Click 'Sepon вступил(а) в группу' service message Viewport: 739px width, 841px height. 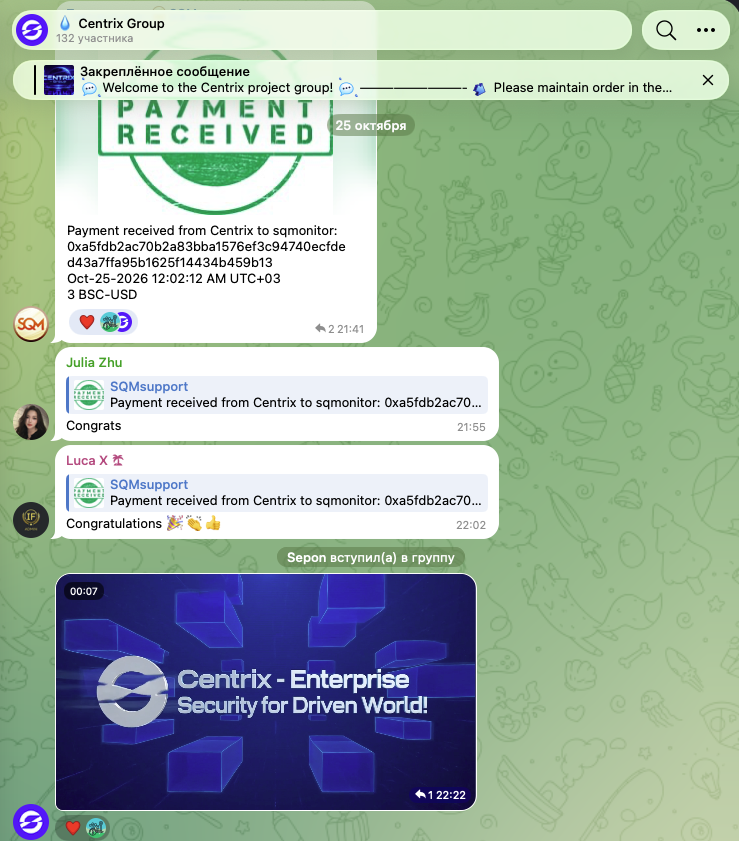[371, 558]
